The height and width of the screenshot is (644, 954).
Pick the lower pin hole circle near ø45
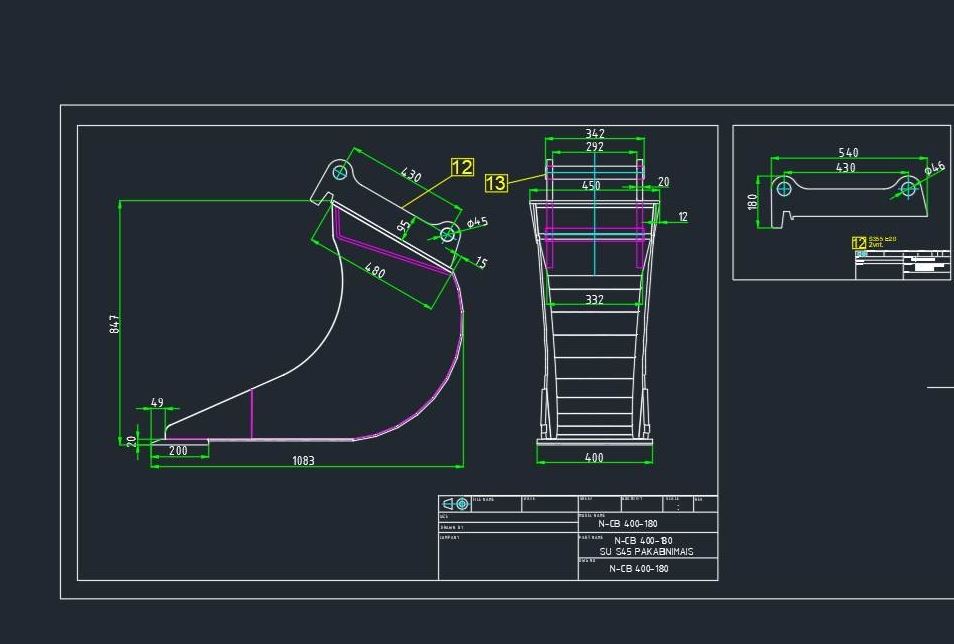click(448, 235)
